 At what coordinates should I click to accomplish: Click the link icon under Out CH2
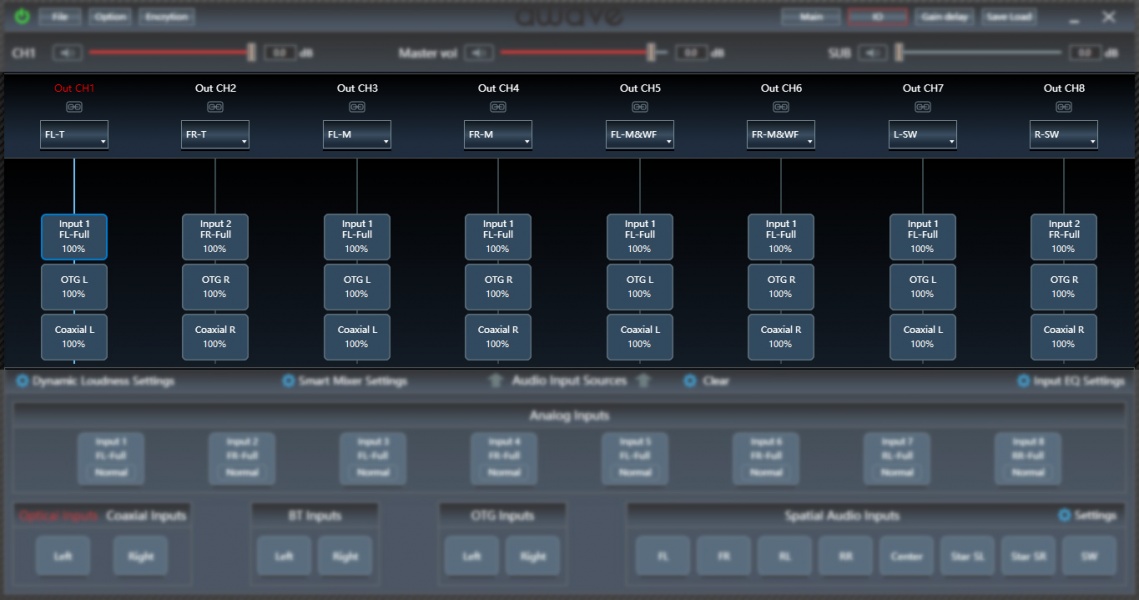point(215,107)
